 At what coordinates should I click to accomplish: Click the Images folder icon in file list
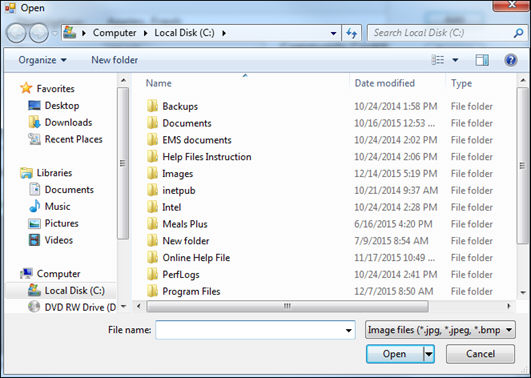coord(152,173)
